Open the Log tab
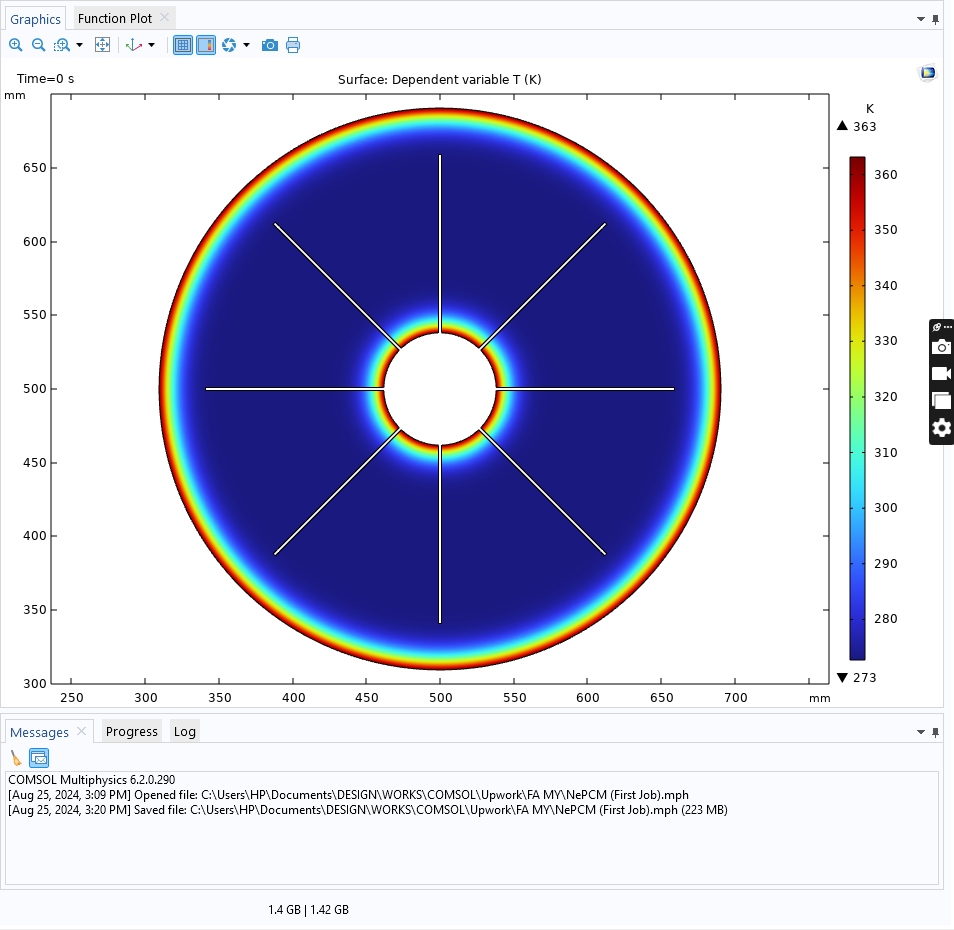This screenshot has width=954, height=930. click(185, 731)
